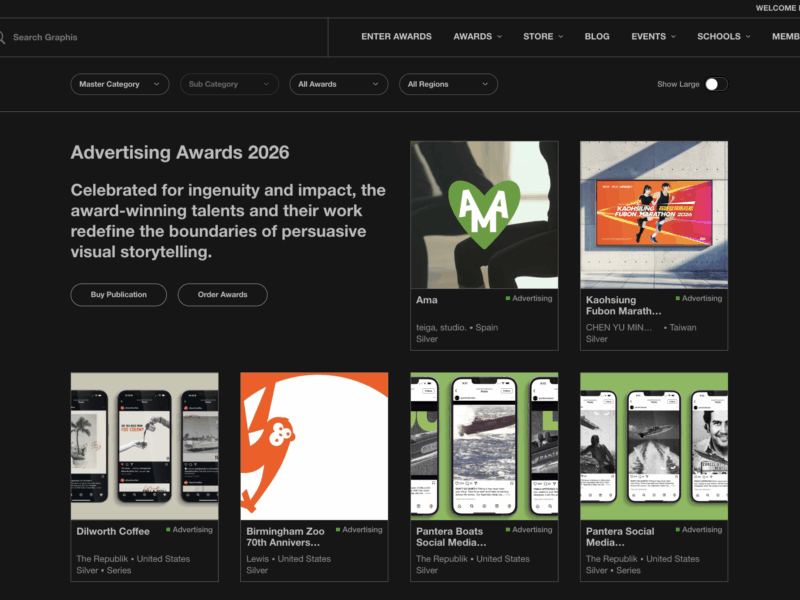Open the All Awards filter dropdown
800x600 pixels.
pos(339,84)
